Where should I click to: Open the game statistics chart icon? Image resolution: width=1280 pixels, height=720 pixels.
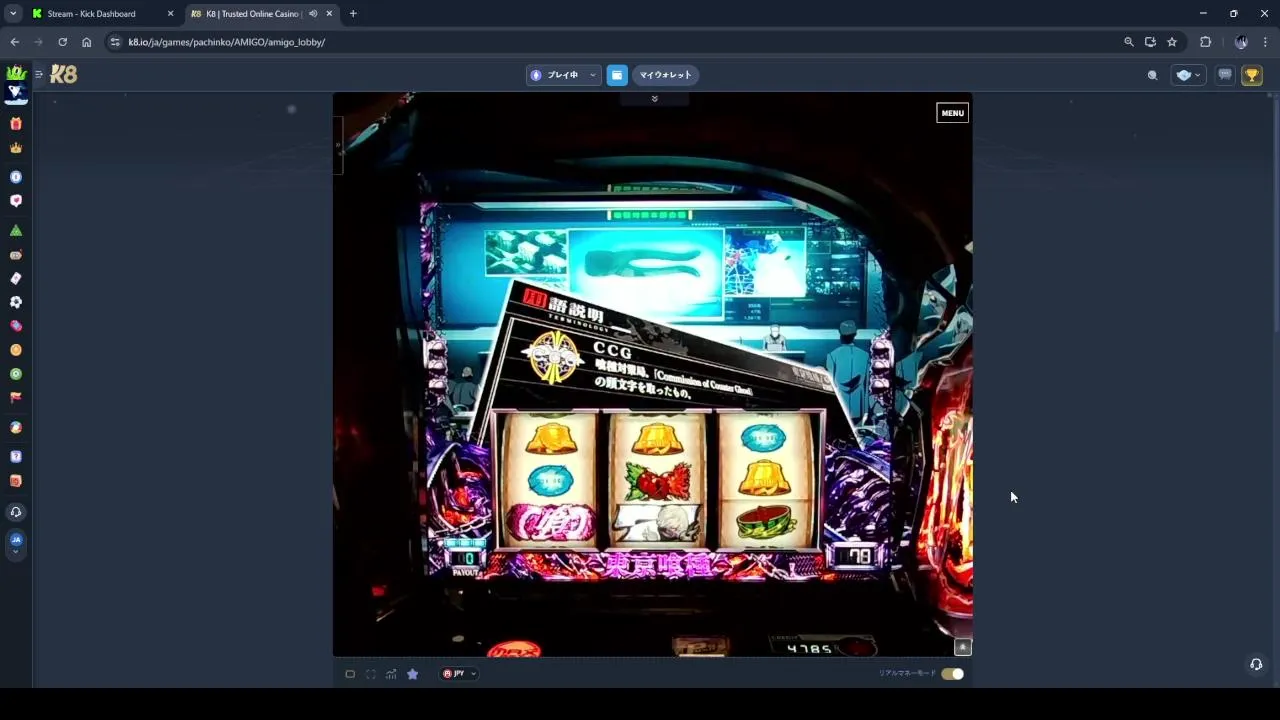tap(391, 674)
